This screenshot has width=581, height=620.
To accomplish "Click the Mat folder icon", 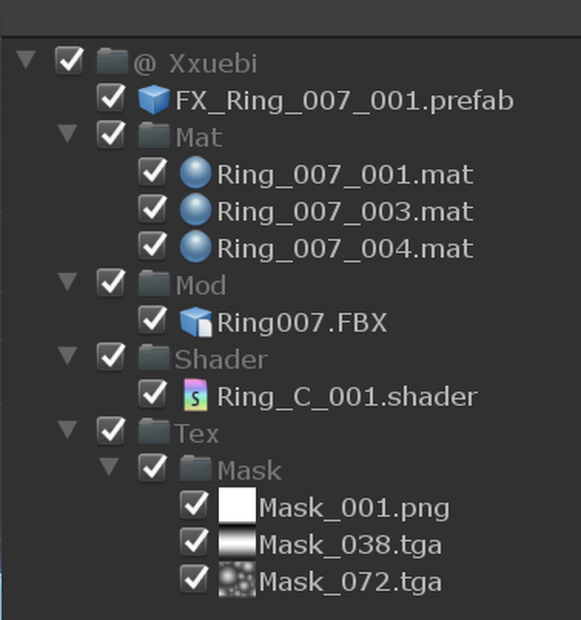I will tap(154, 136).
